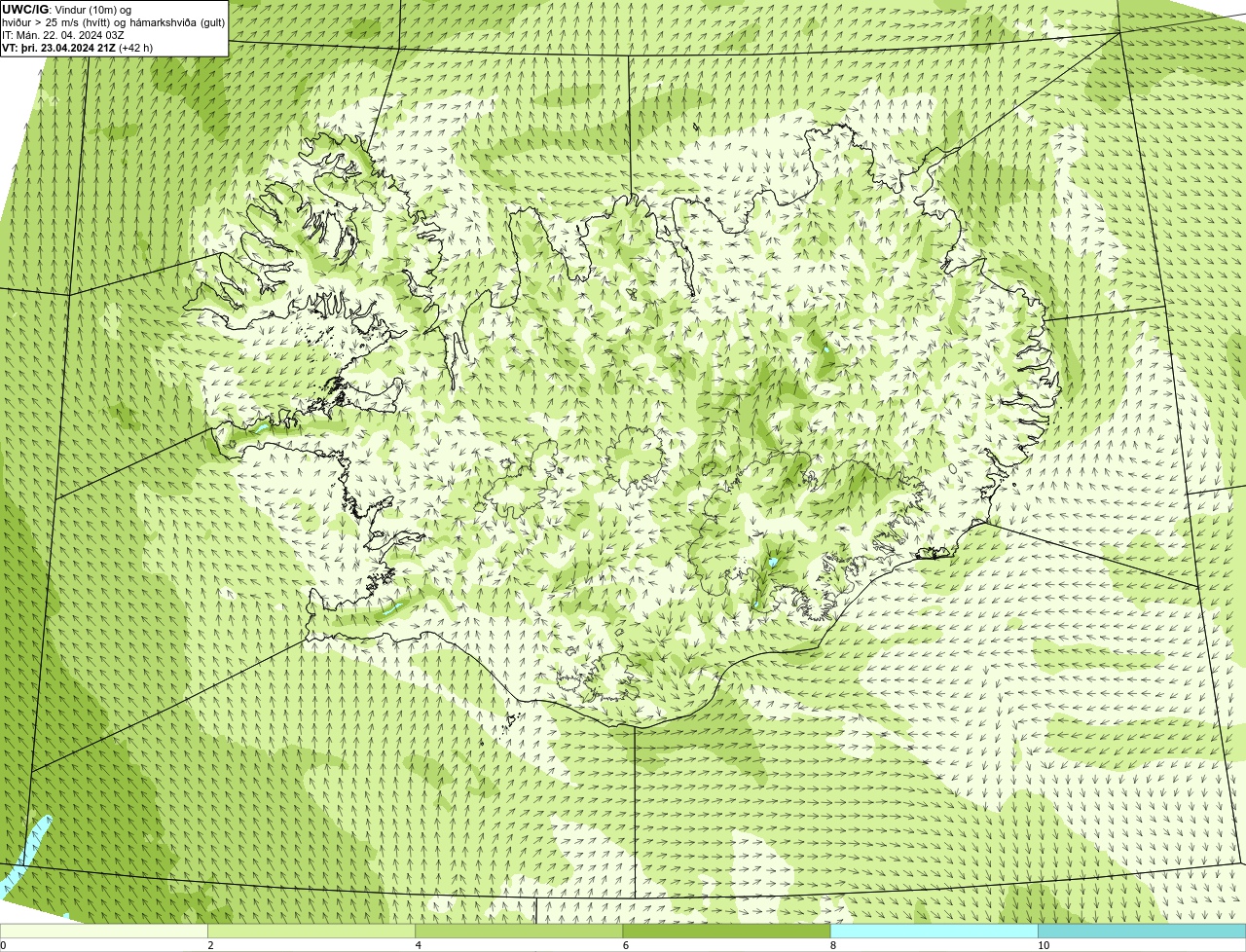This screenshot has width=1246, height=952.
Task: Click the scale label '8'
Action: (832, 945)
